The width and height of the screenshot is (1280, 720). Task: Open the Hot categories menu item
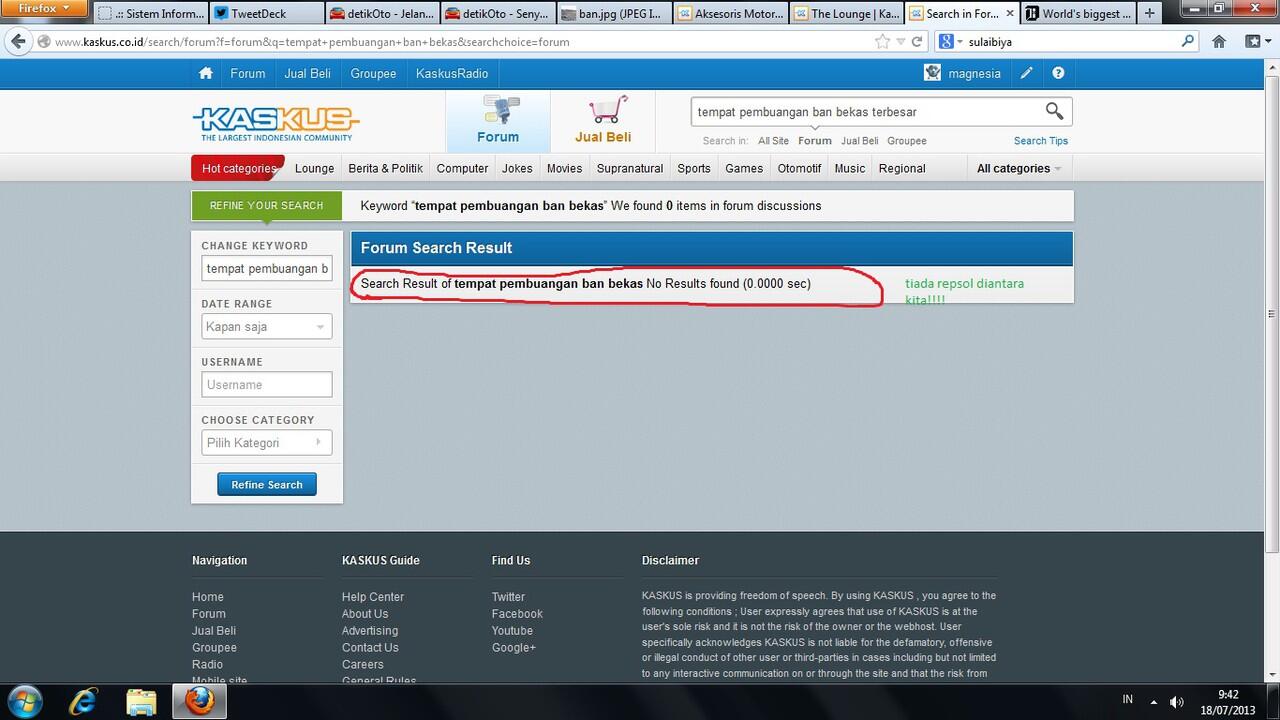tap(238, 168)
